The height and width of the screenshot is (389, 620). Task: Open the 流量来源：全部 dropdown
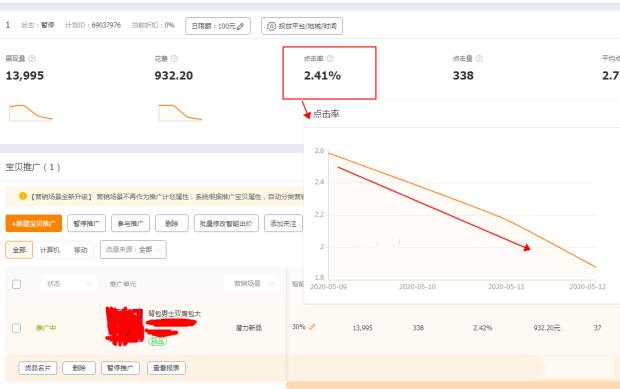[133, 249]
